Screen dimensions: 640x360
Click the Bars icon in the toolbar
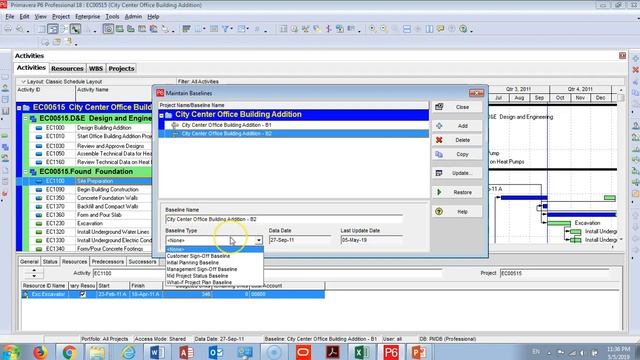[187, 29]
